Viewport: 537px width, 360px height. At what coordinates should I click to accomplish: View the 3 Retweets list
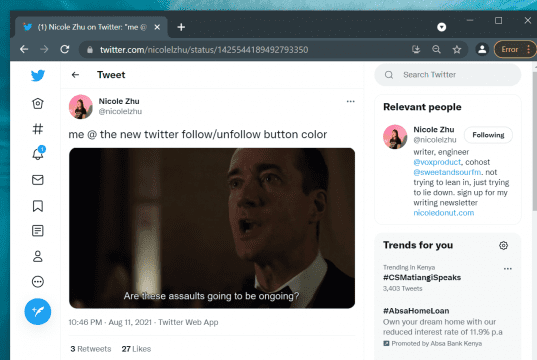click(x=91, y=349)
